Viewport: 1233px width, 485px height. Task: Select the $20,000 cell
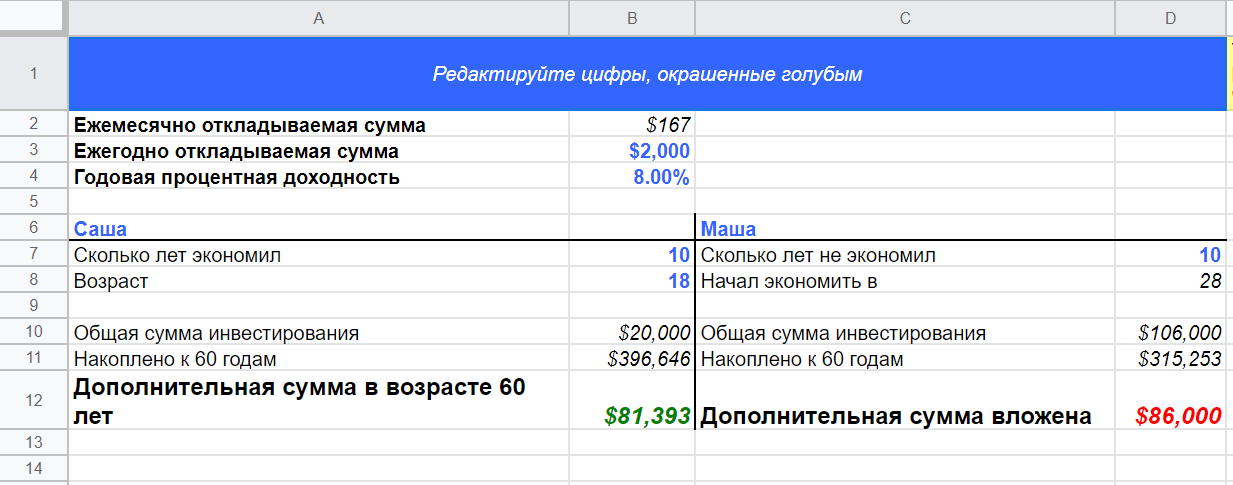pos(632,333)
